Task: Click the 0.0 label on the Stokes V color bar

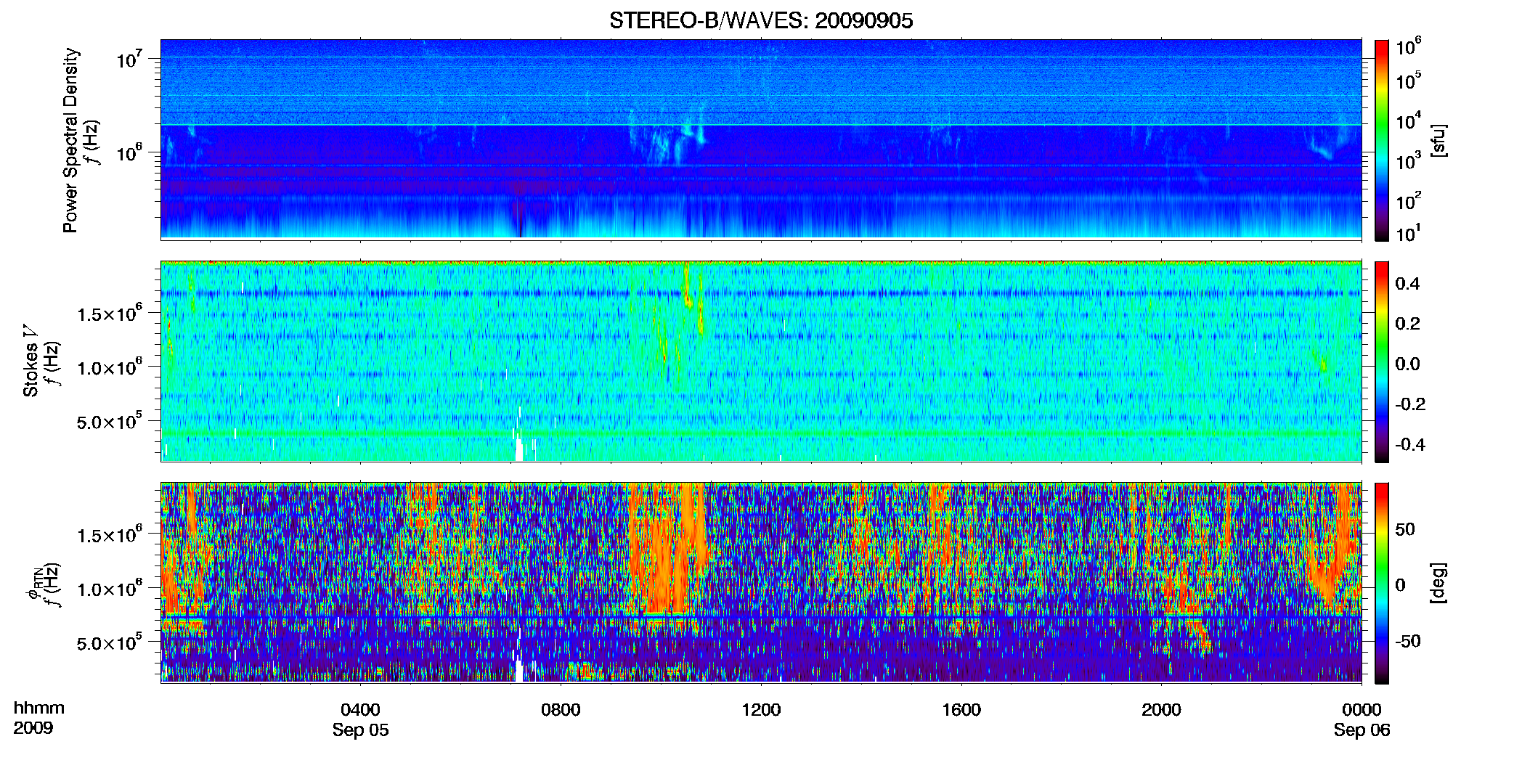Action: pos(1407,364)
